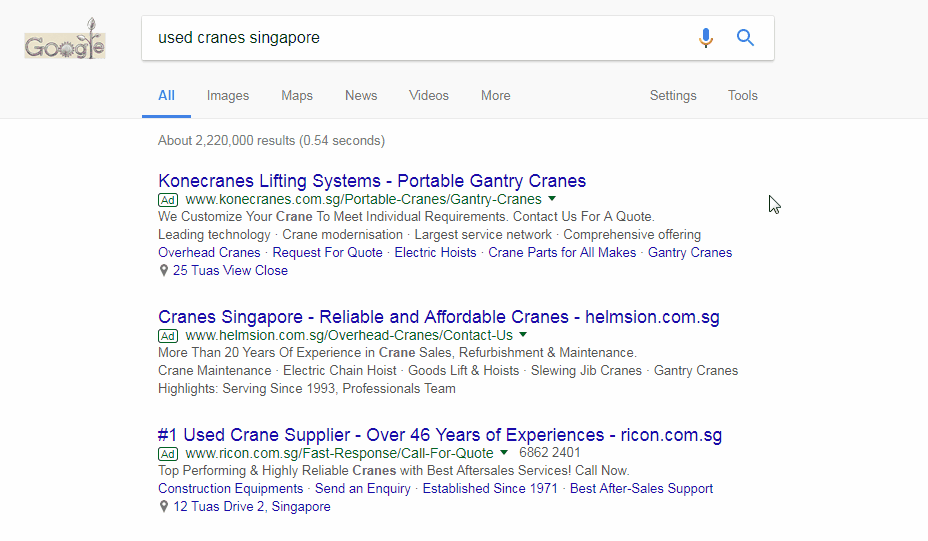Open the 12 Tuas Drive 2, Singapore address
Viewport: 928px width, 541px height.
click(x=252, y=507)
